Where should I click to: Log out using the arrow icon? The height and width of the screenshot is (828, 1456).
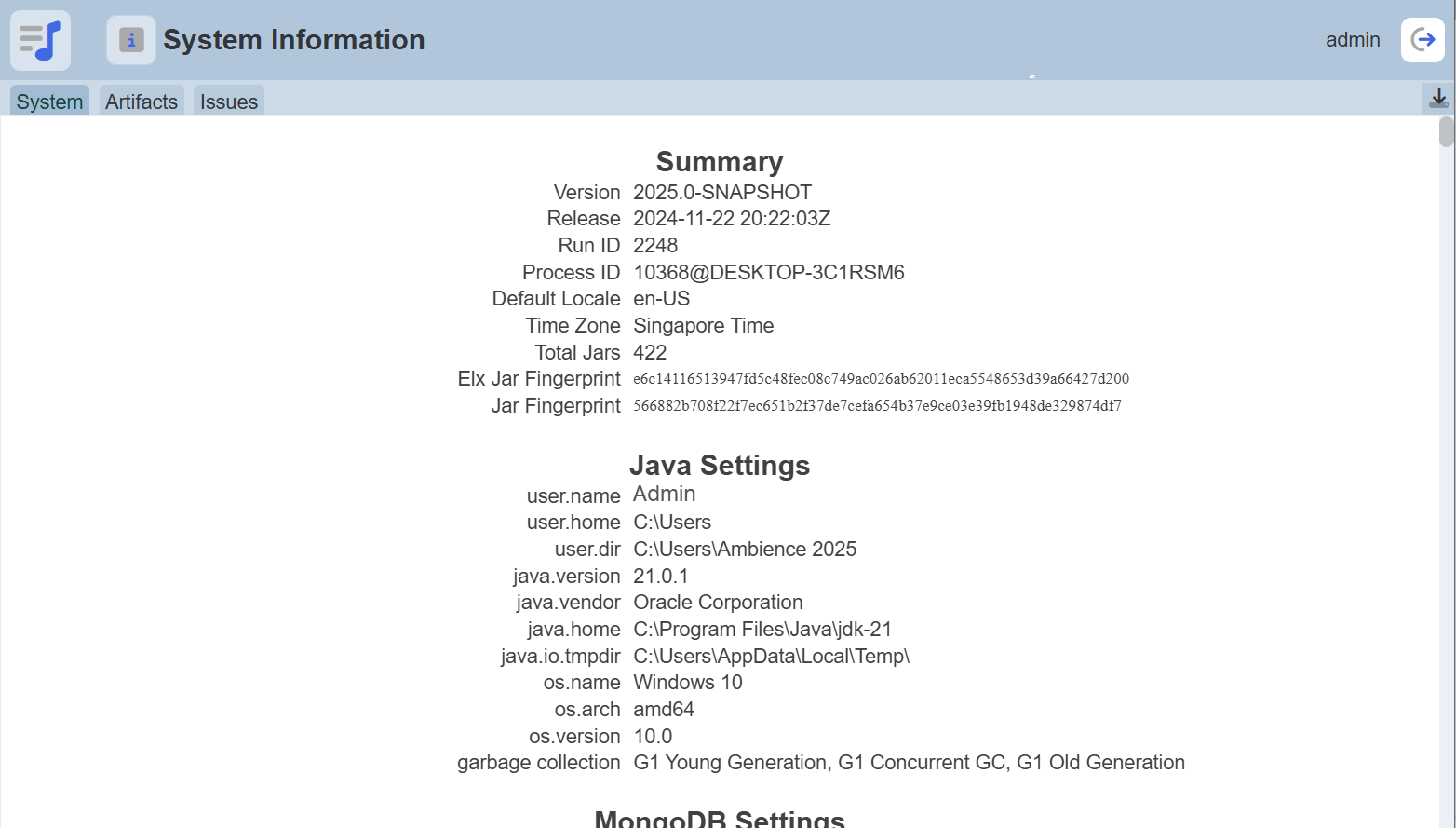tap(1422, 40)
